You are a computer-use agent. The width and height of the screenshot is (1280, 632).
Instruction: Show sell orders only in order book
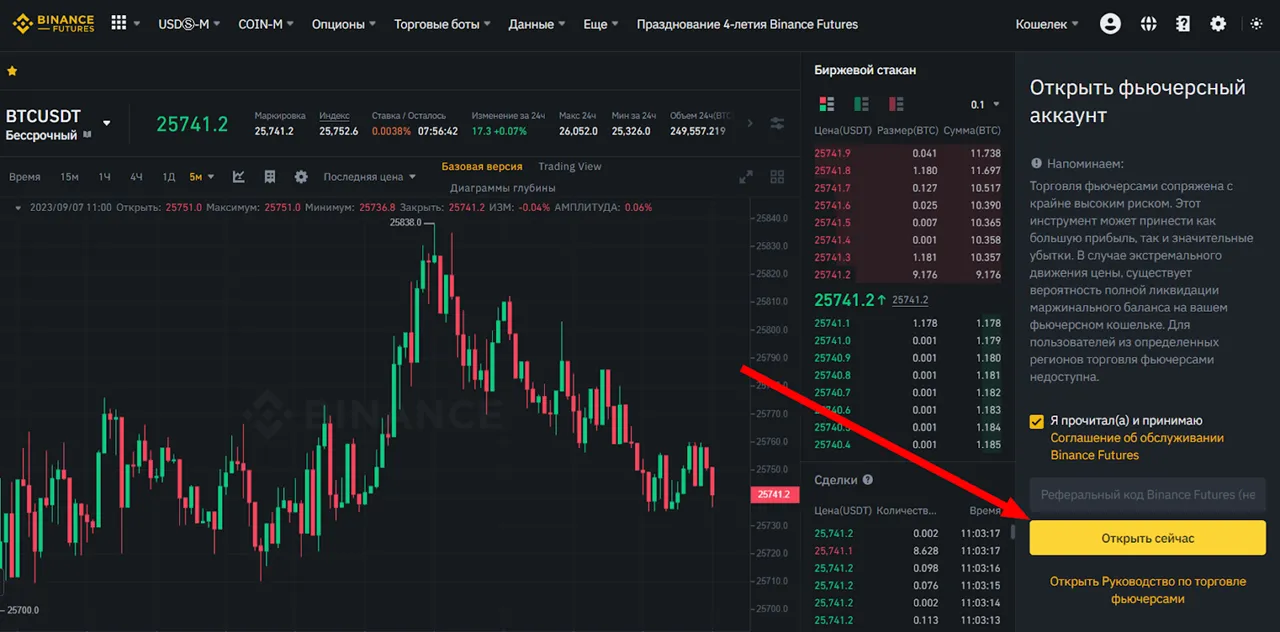[895, 104]
